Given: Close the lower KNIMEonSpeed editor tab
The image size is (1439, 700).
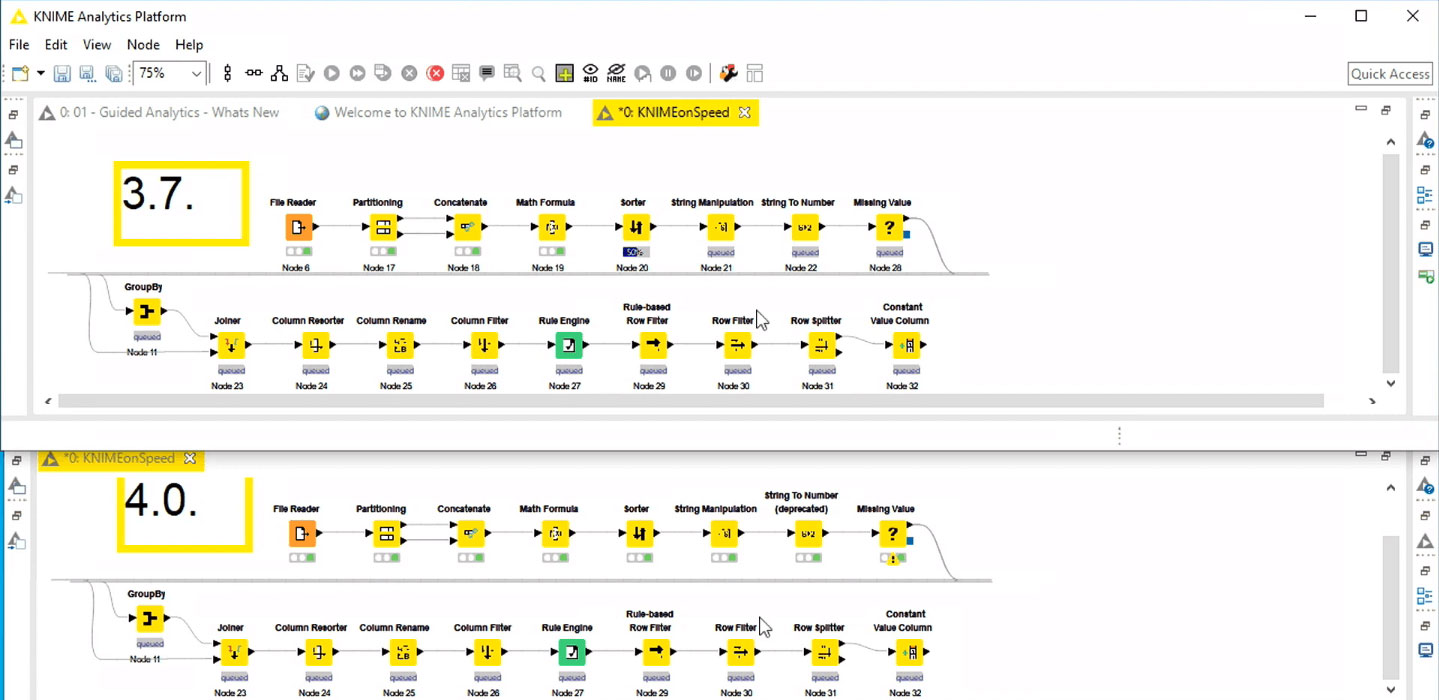Looking at the screenshot, I should pyautogui.click(x=189, y=458).
